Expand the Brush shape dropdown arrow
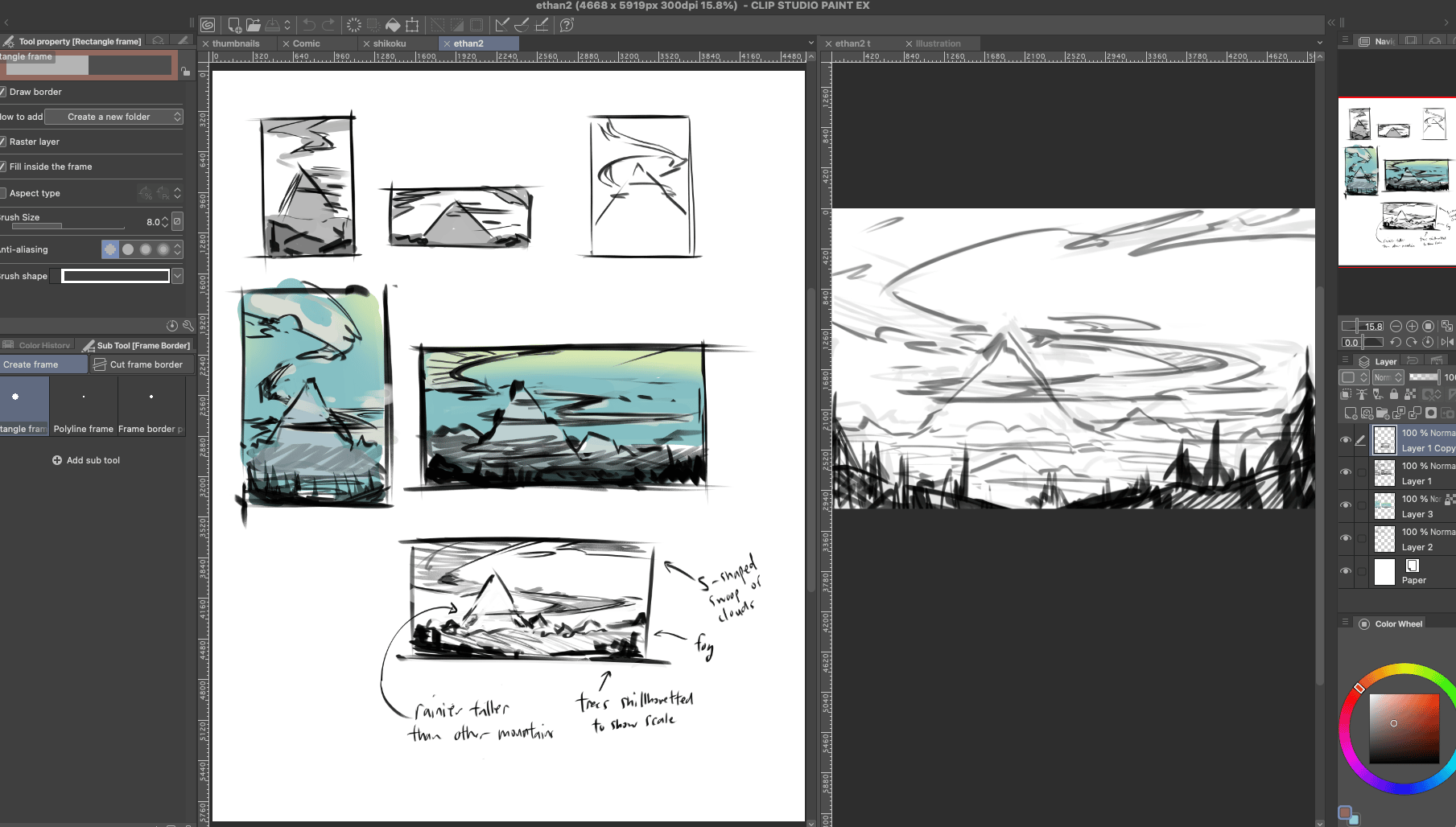1456x827 pixels. 177,276
